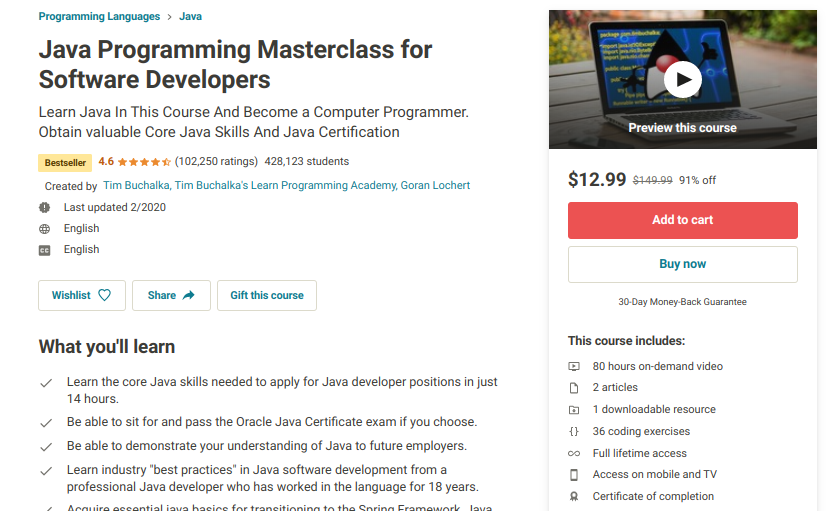
Task: Click the '$12.99' price
Action: point(597,180)
